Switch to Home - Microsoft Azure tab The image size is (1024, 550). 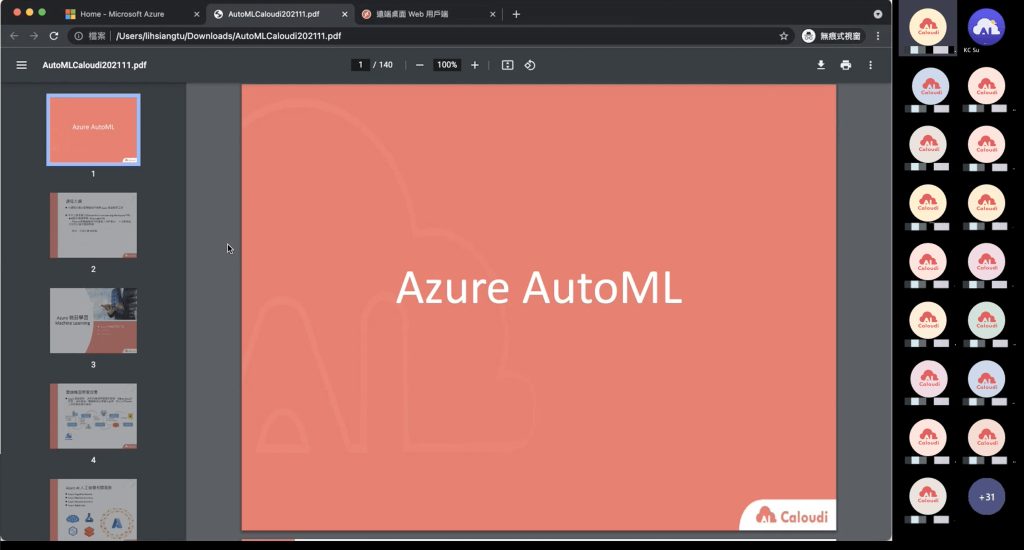[x=121, y=14]
